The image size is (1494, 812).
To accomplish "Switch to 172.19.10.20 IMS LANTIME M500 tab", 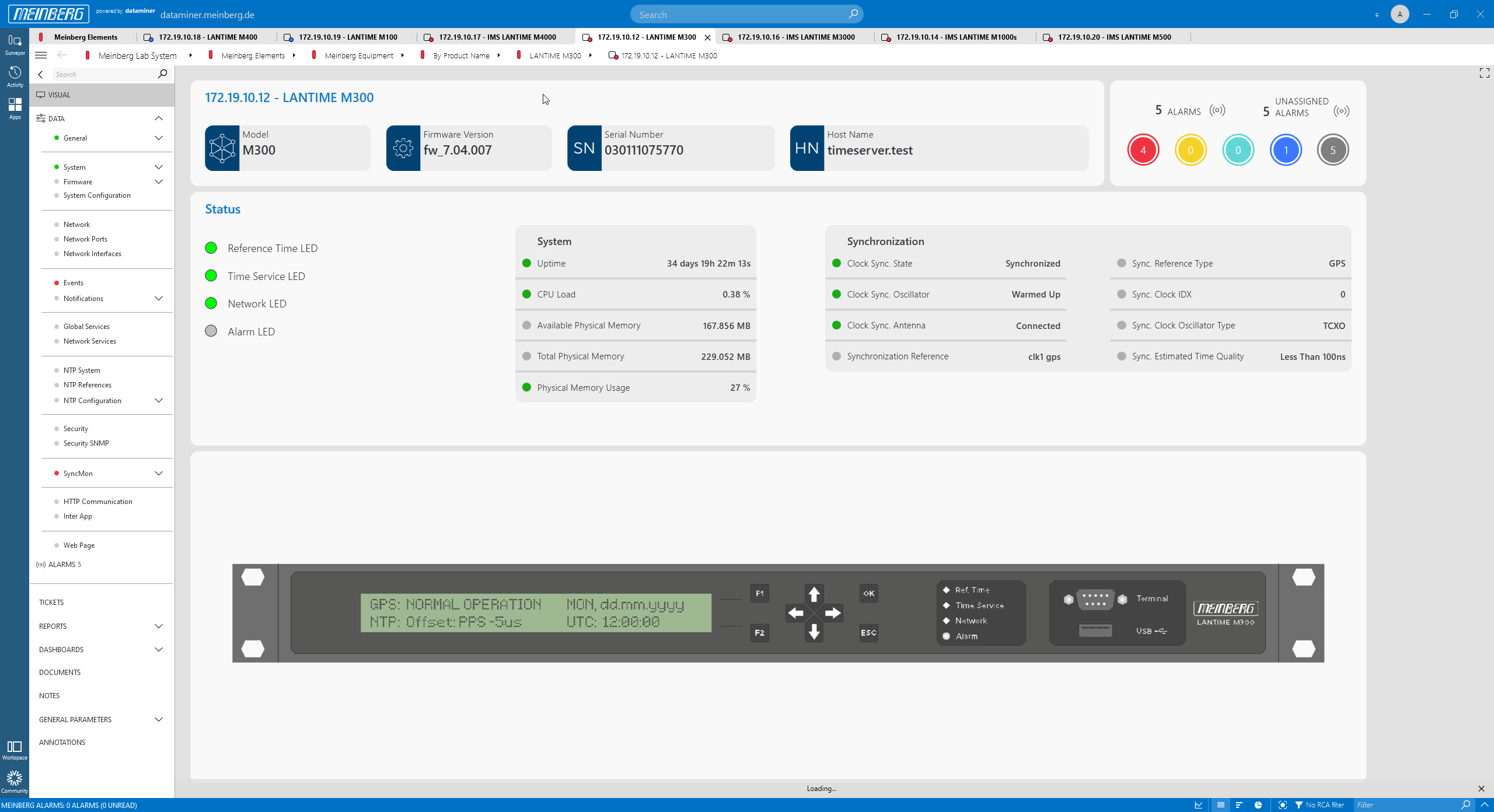I will 1113,37.
